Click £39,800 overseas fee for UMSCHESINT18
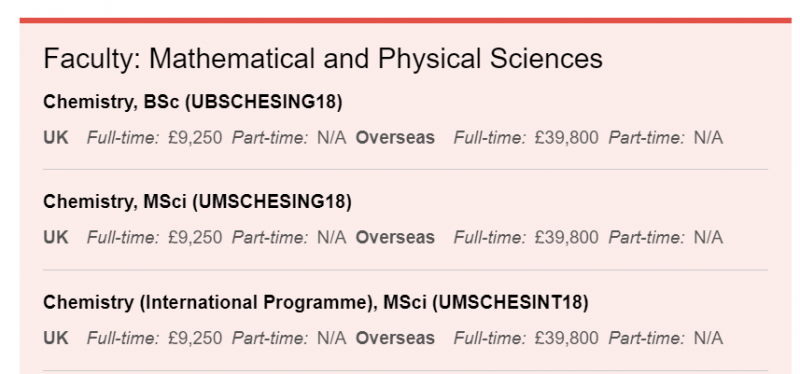This screenshot has width=800, height=374. click(566, 338)
